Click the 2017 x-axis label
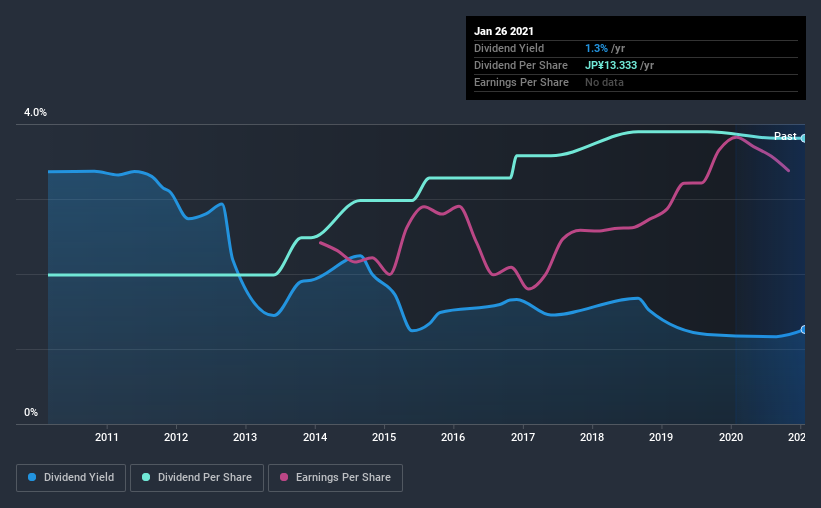The width and height of the screenshot is (821, 508). [x=523, y=437]
